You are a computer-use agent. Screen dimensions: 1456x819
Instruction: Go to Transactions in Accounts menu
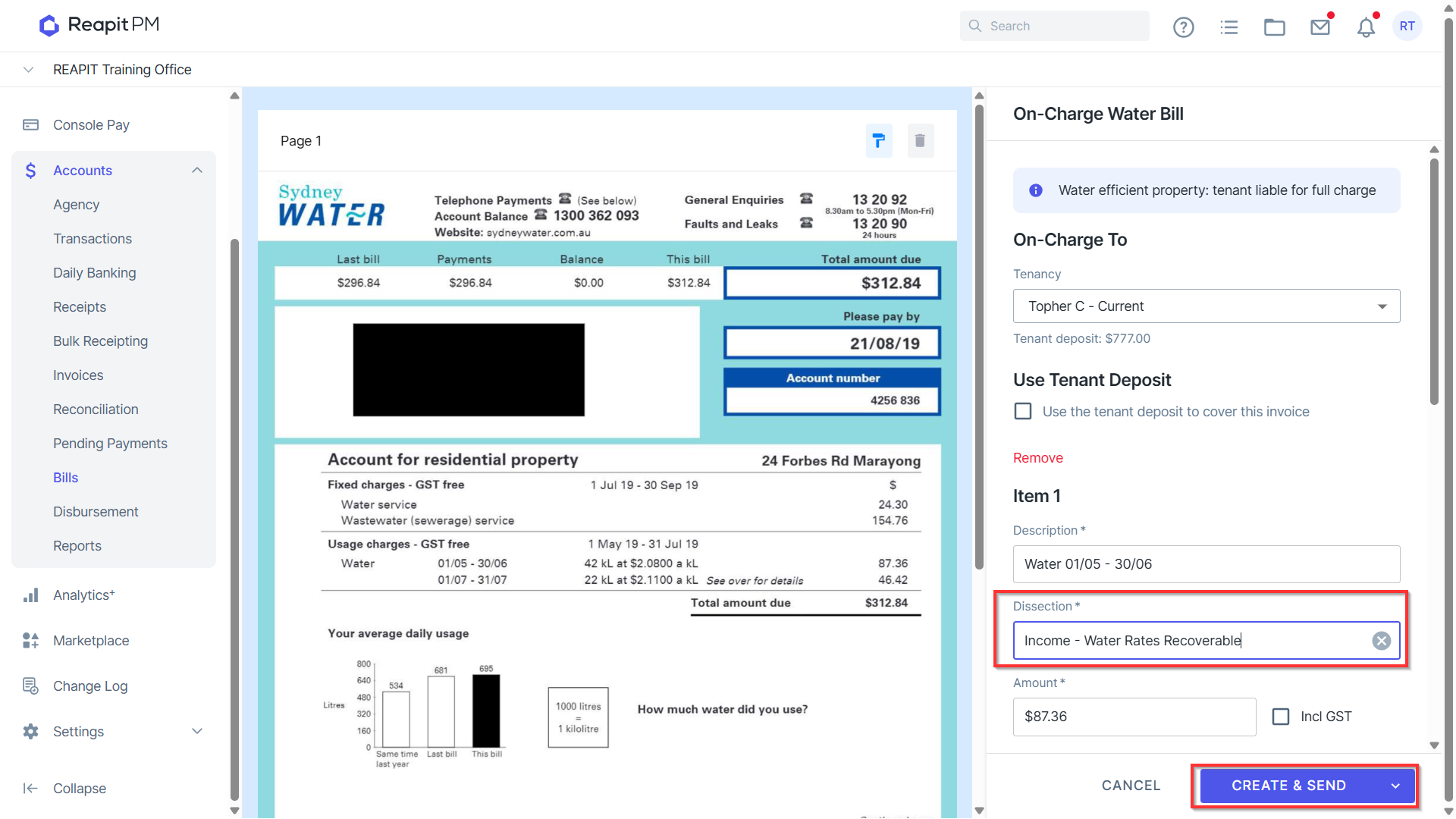click(x=93, y=239)
